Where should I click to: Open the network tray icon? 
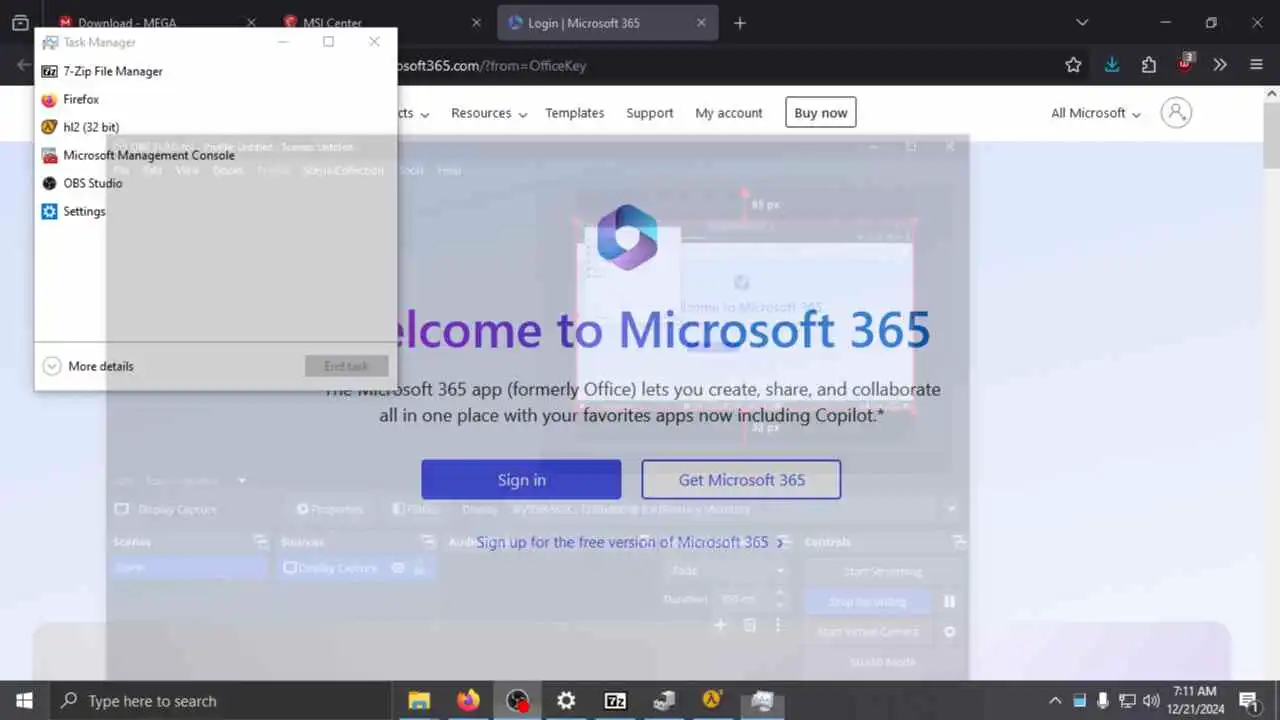pyautogui.click(x=1127, y=700)
